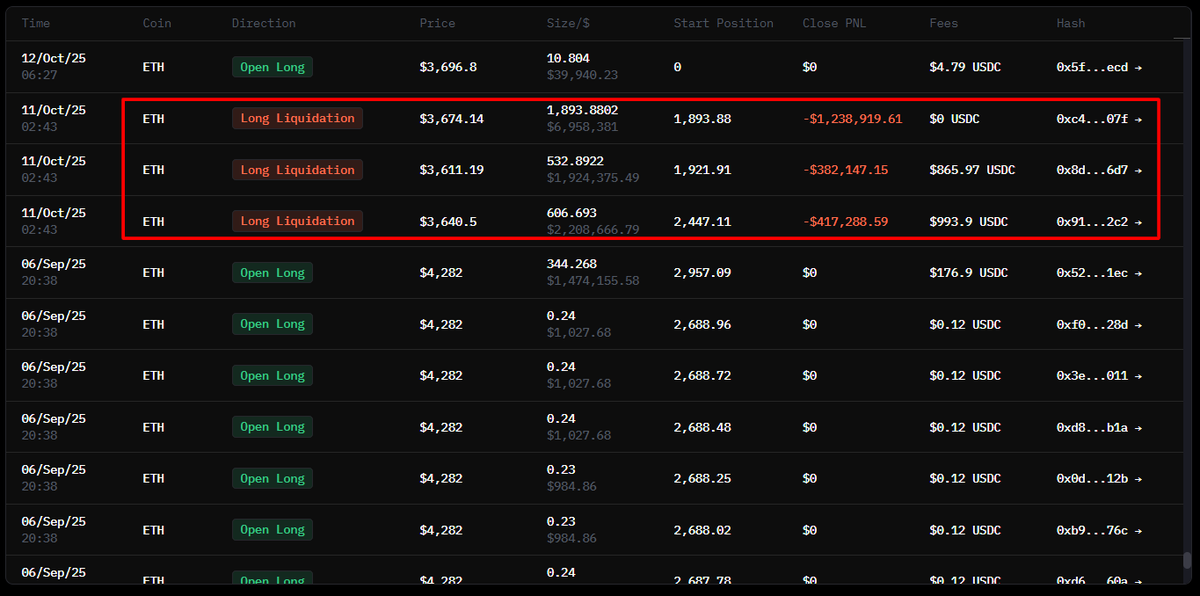Click the size value 606.693
1200x596 pixels.
pyautogui.click(x=571, y=213)
